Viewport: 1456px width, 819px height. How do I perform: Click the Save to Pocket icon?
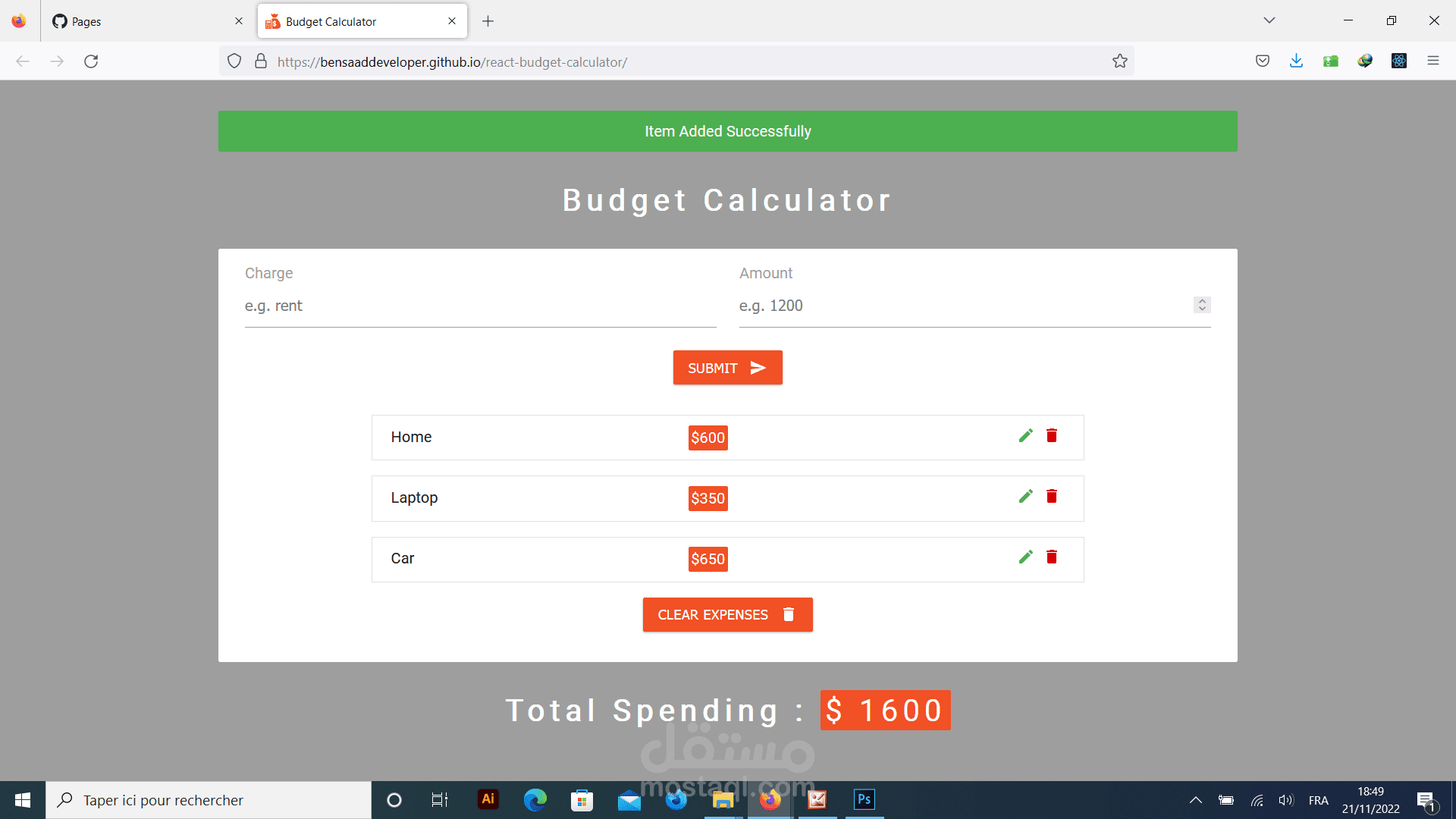(1262, 61)
